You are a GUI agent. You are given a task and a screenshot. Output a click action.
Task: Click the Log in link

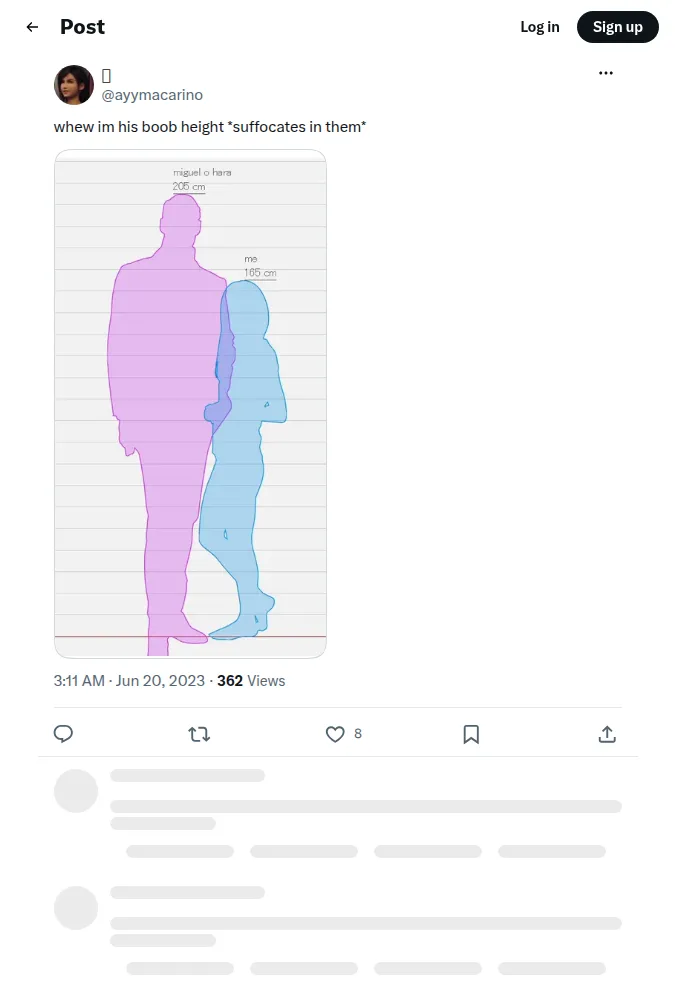[540, 27]
